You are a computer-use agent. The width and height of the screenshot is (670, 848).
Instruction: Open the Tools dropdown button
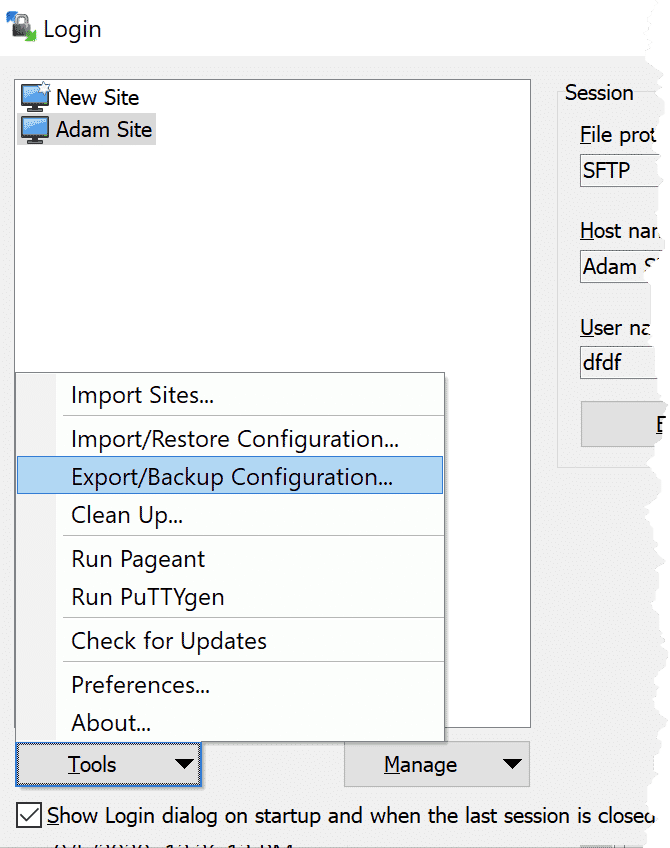tap(108, 764)
